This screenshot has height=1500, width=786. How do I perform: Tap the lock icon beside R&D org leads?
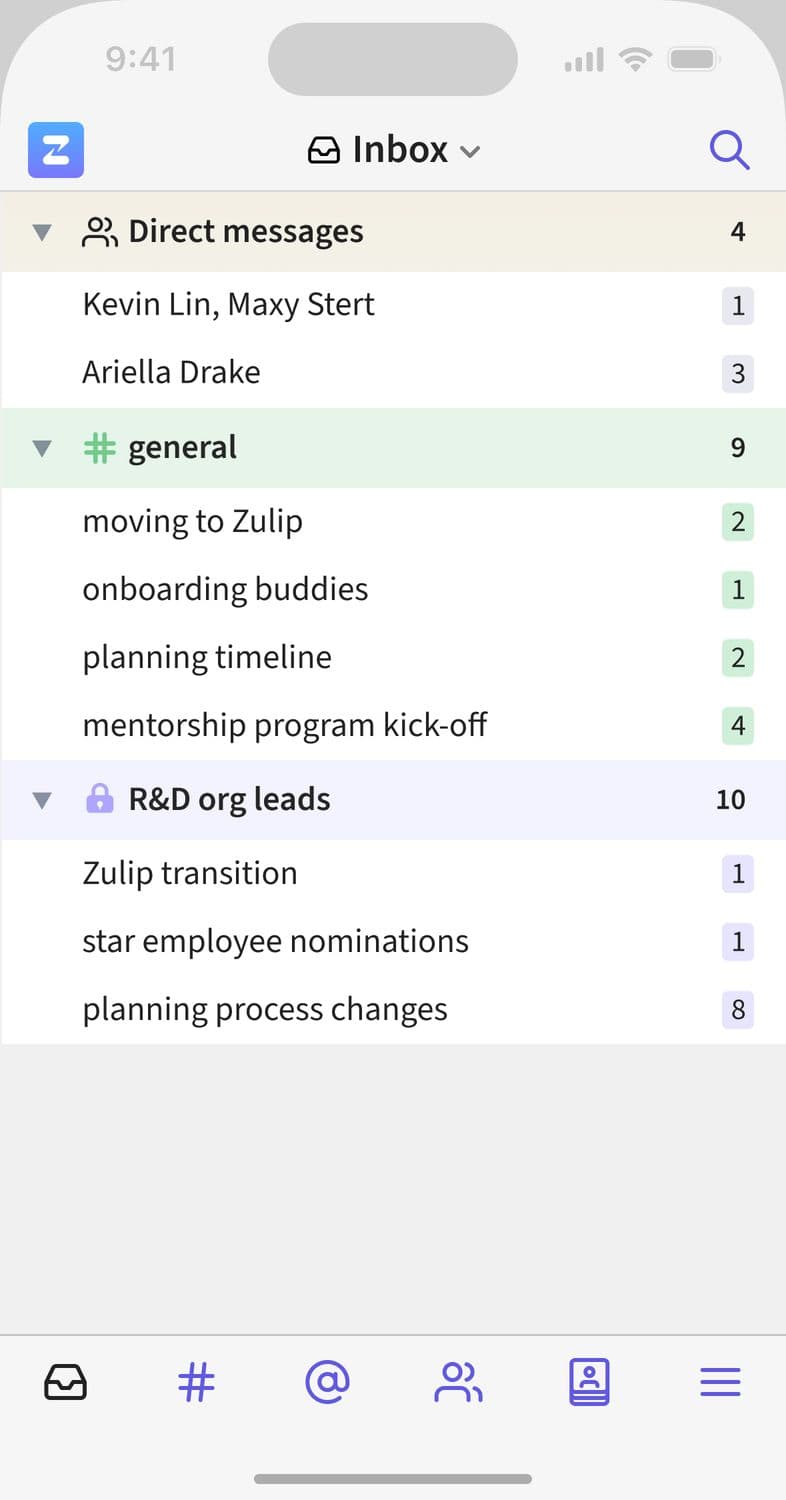[99, 799]
